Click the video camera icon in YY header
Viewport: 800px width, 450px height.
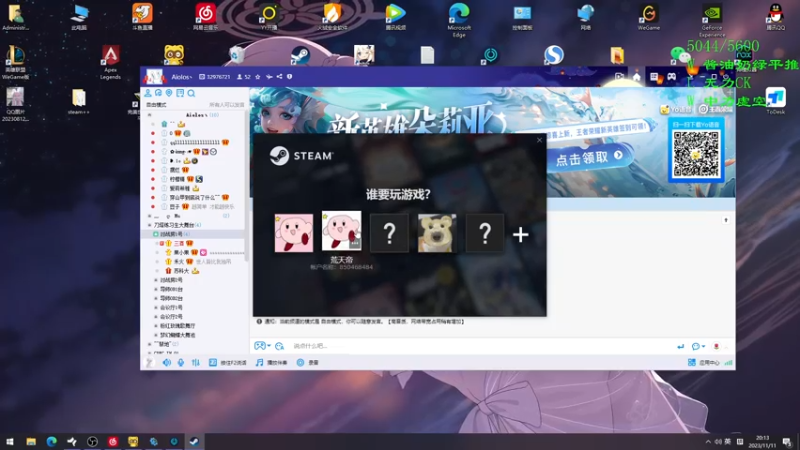(x=619, y=77)
